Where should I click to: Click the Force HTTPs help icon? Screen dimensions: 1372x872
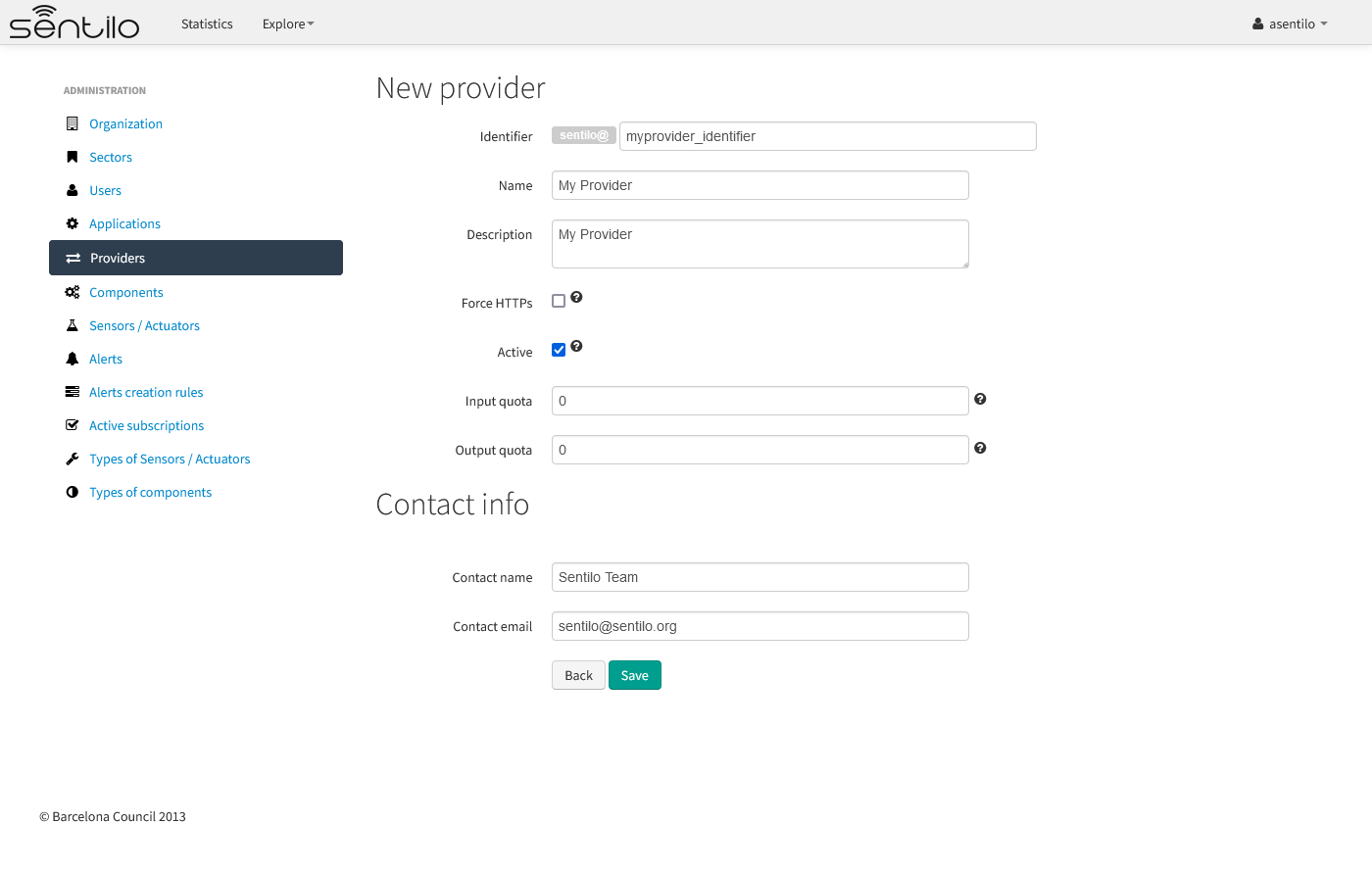tap(576, 297)
